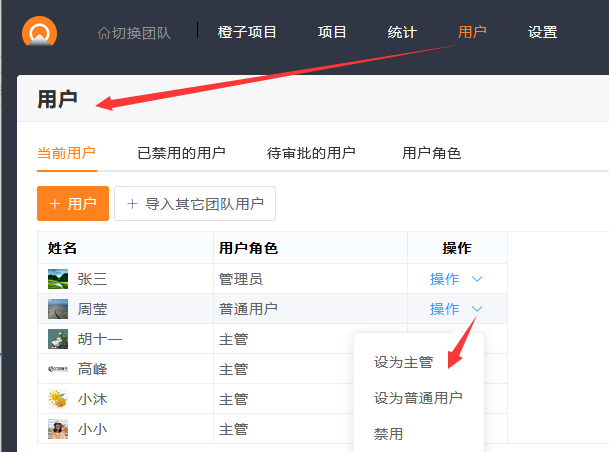The height and width of the screenshot is (452, 609).
Task: Click 小小's avatar icon
Action: coord(58,429)
